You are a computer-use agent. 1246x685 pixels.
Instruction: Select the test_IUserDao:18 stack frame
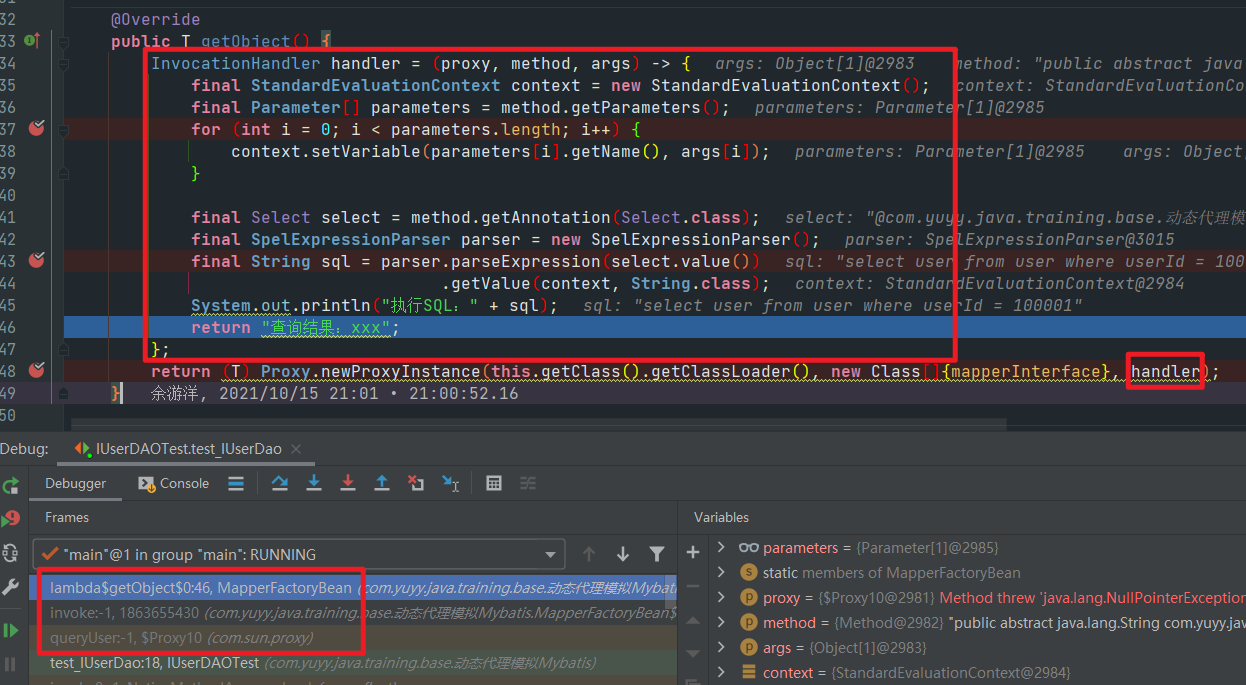(354, 663)
